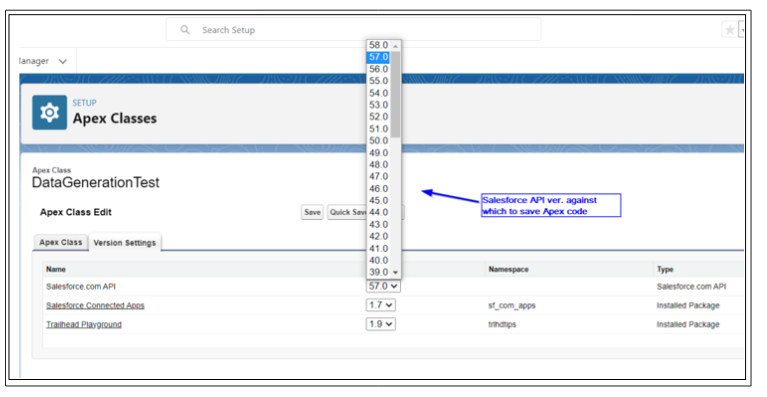Viewport: 767px width, 397px height.
Task: Pick version 53.0 from list
Action: 379,105
